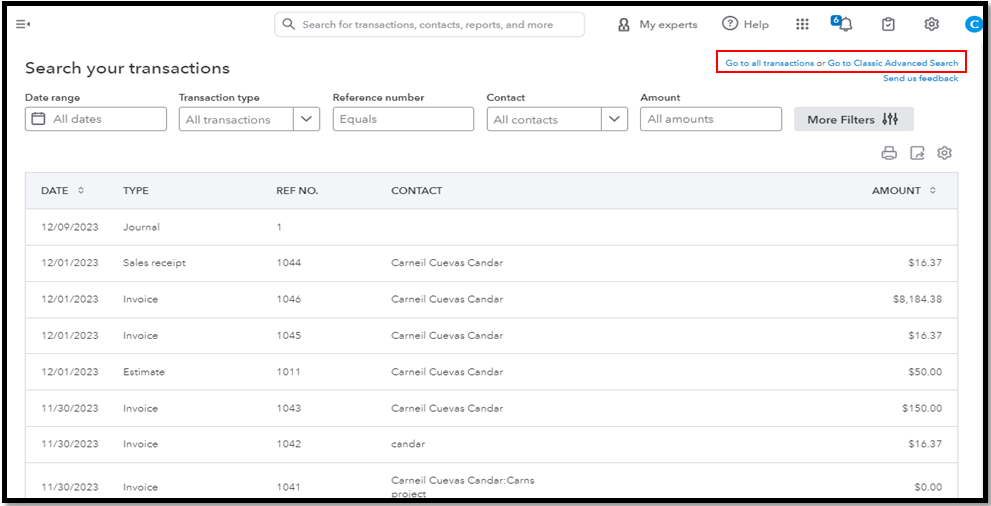
Task: Click the More Filters button
Action: [853, 119]
